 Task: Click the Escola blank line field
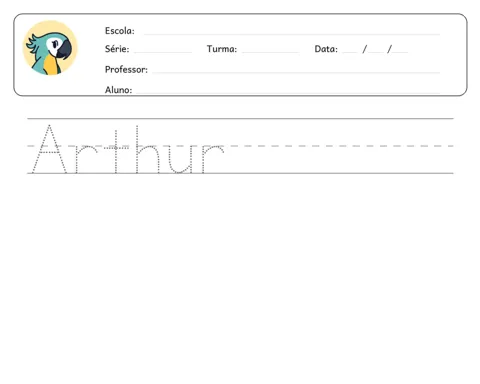click(x=292, y=34)
